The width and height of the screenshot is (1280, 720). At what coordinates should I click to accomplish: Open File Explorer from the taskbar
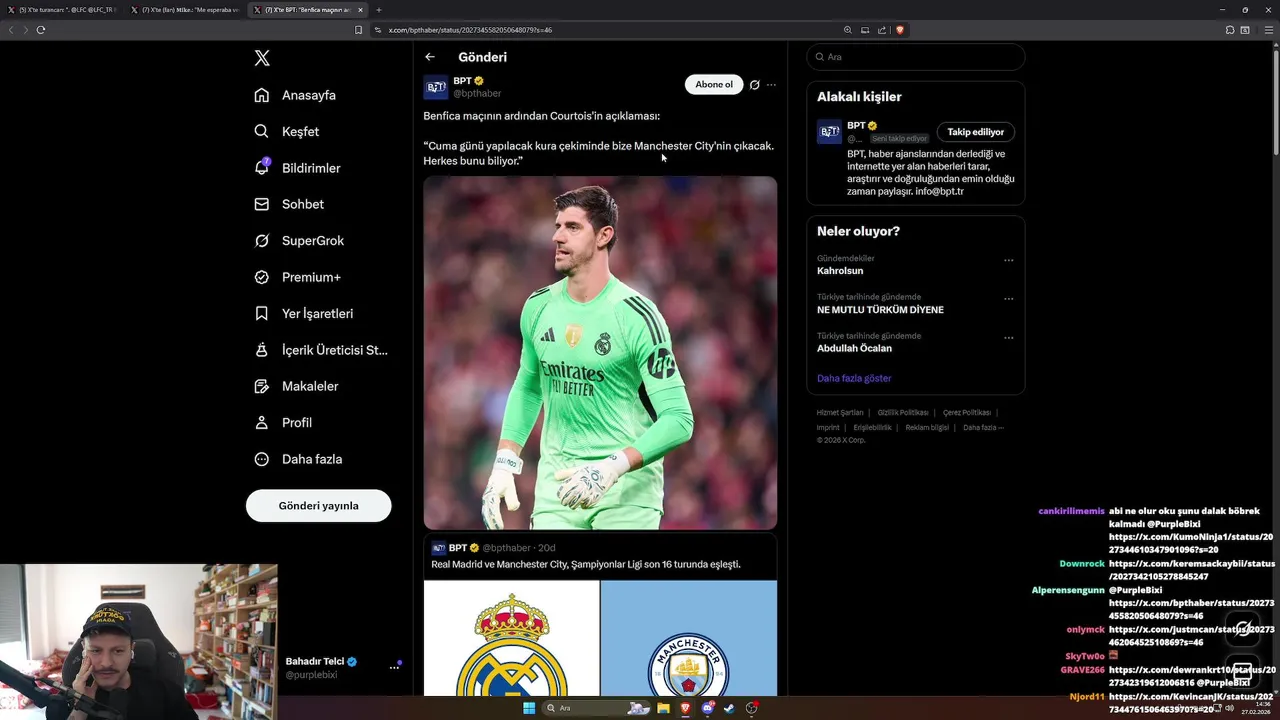pos(663,708)
